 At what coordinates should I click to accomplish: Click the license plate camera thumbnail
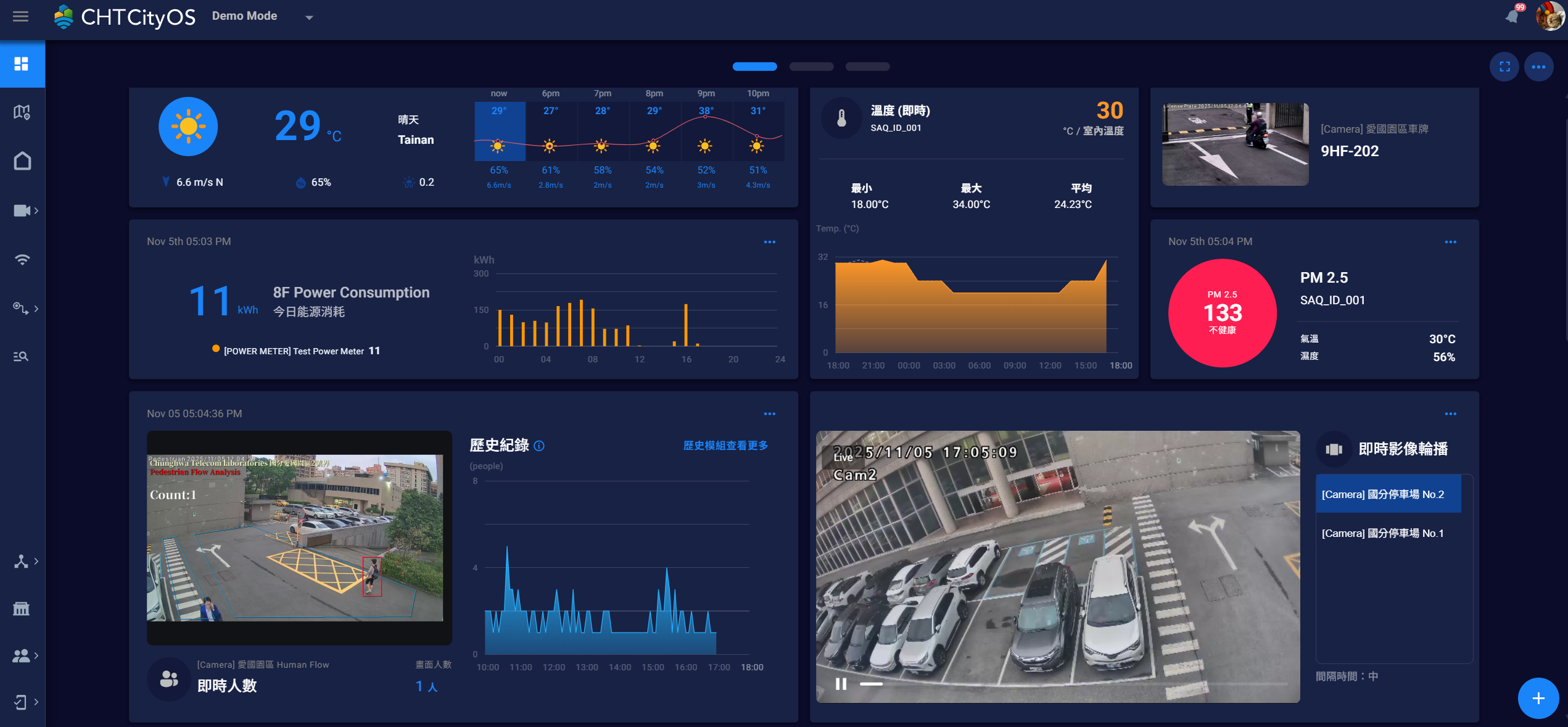[x=1235, y=144]
